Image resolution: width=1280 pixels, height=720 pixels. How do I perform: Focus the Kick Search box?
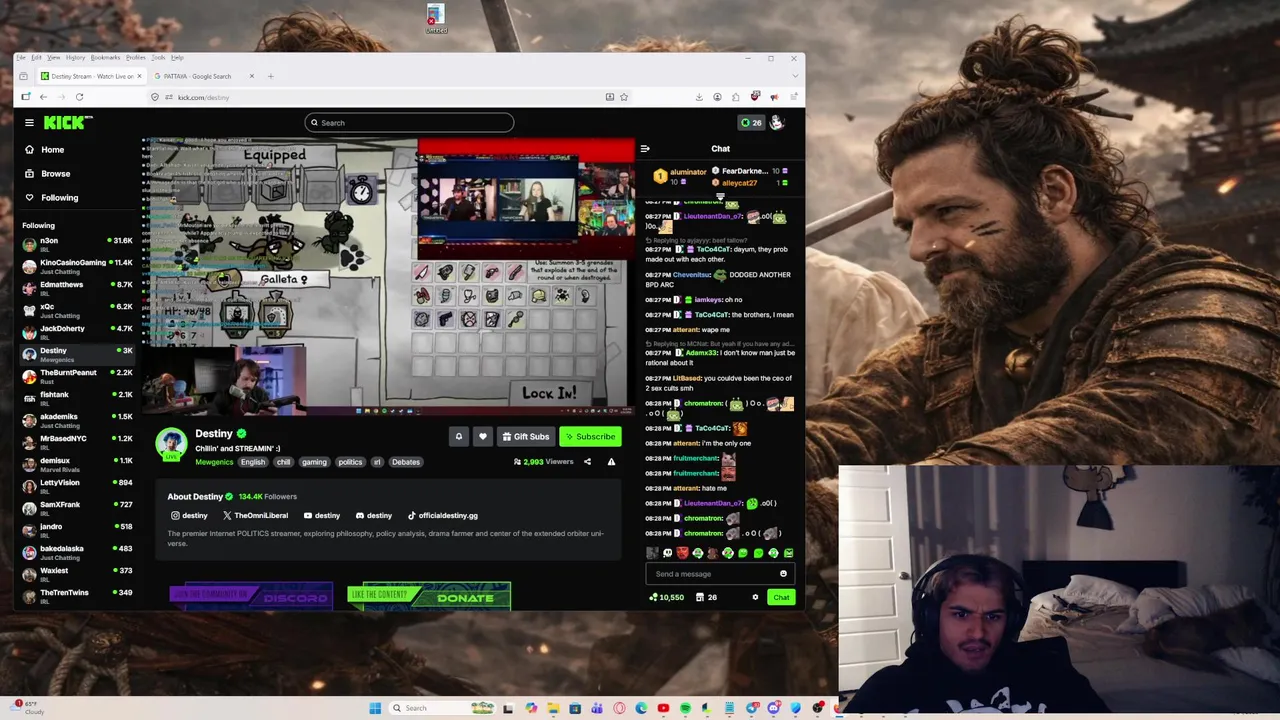point(409,123)
